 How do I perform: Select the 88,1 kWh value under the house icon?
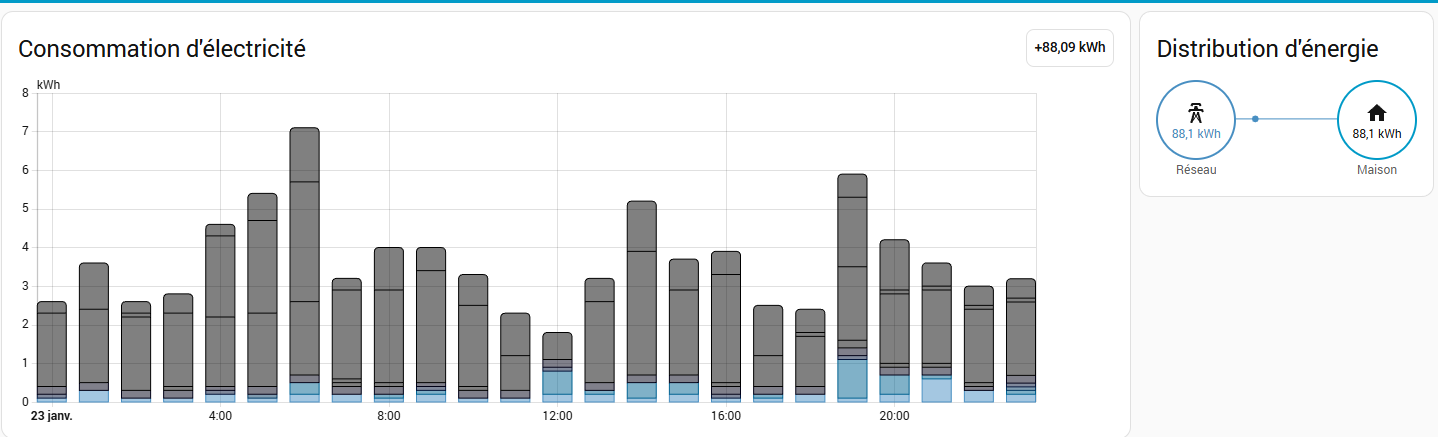[x=1376, y=133]
